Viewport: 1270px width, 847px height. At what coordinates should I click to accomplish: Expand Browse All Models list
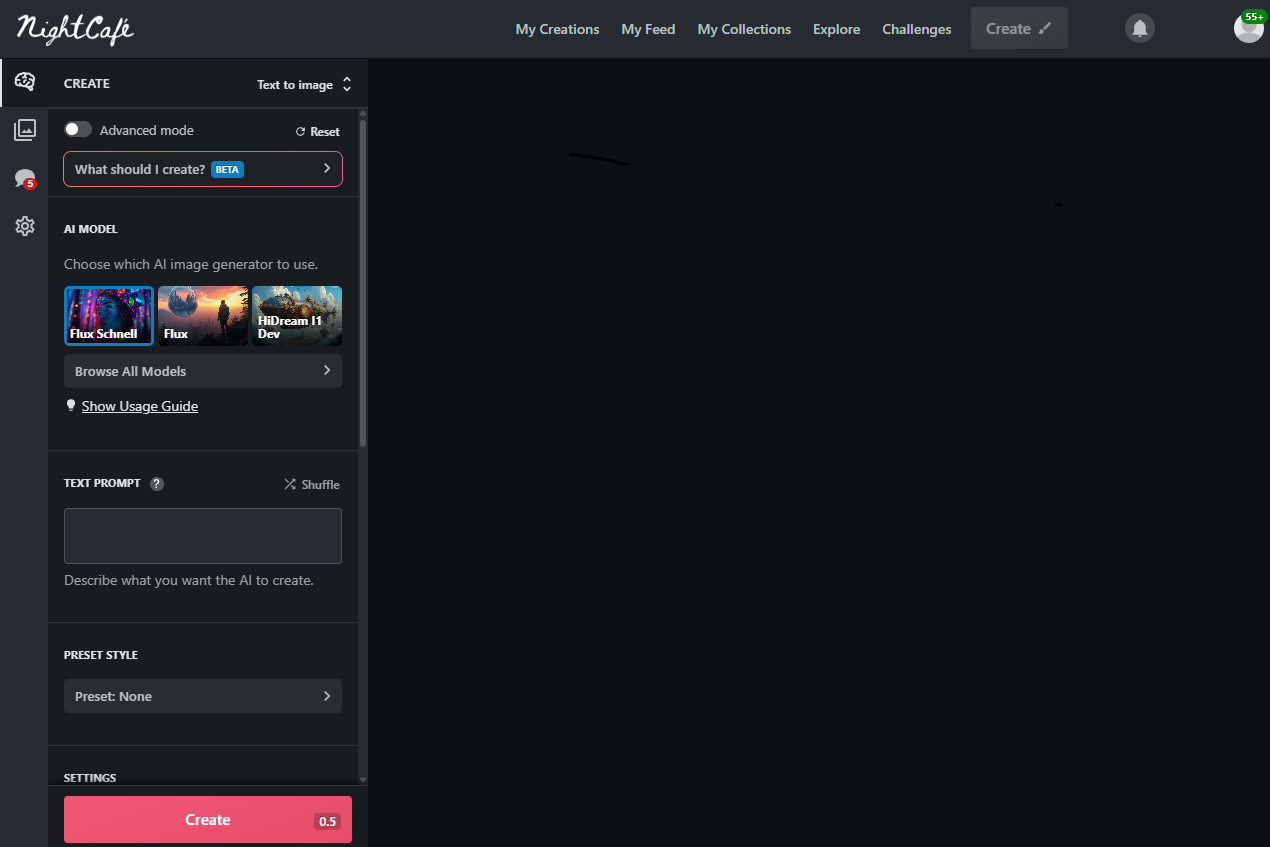(x=203, y=371)
